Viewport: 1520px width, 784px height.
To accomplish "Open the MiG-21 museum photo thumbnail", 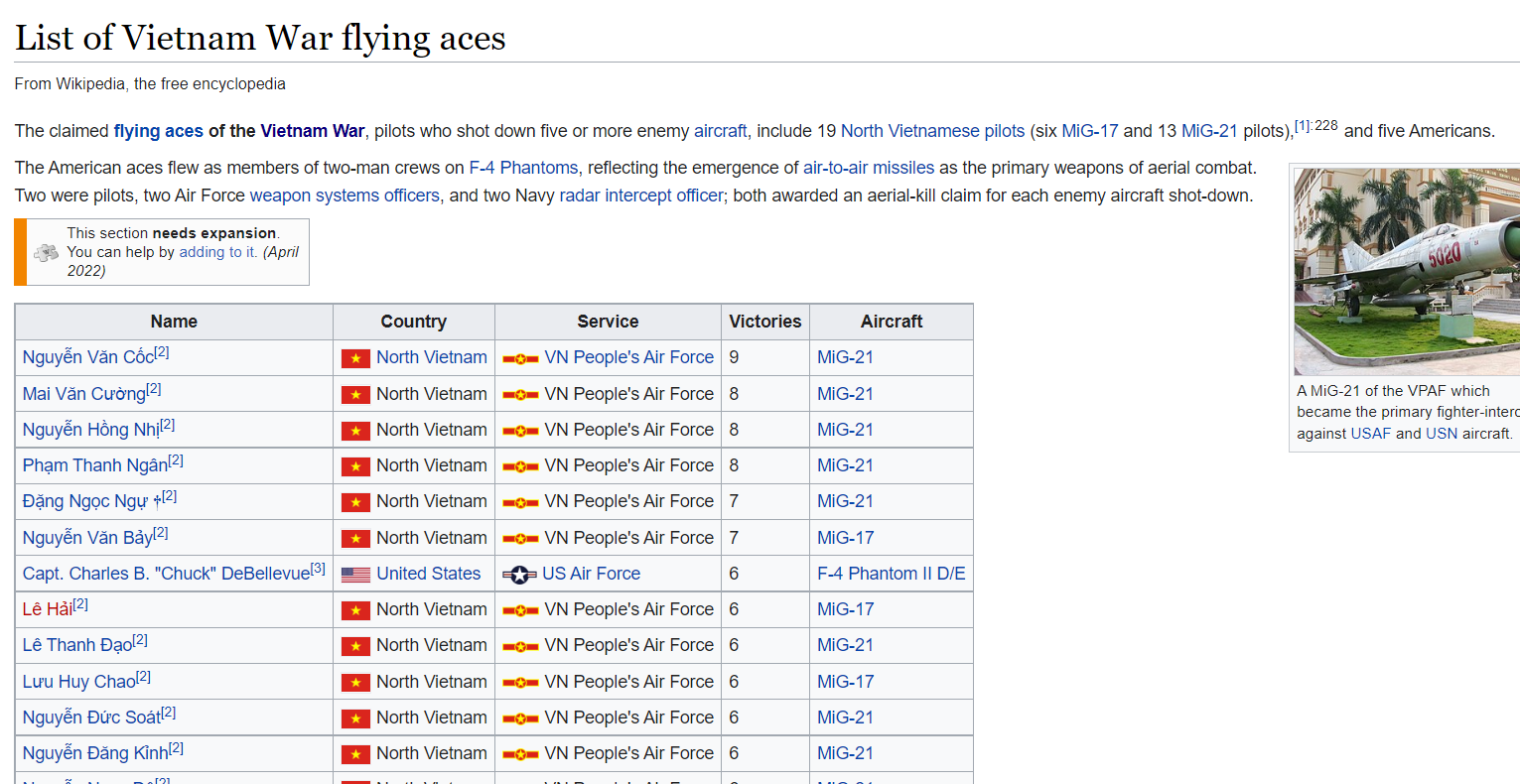I will (x=1407, y=271).
